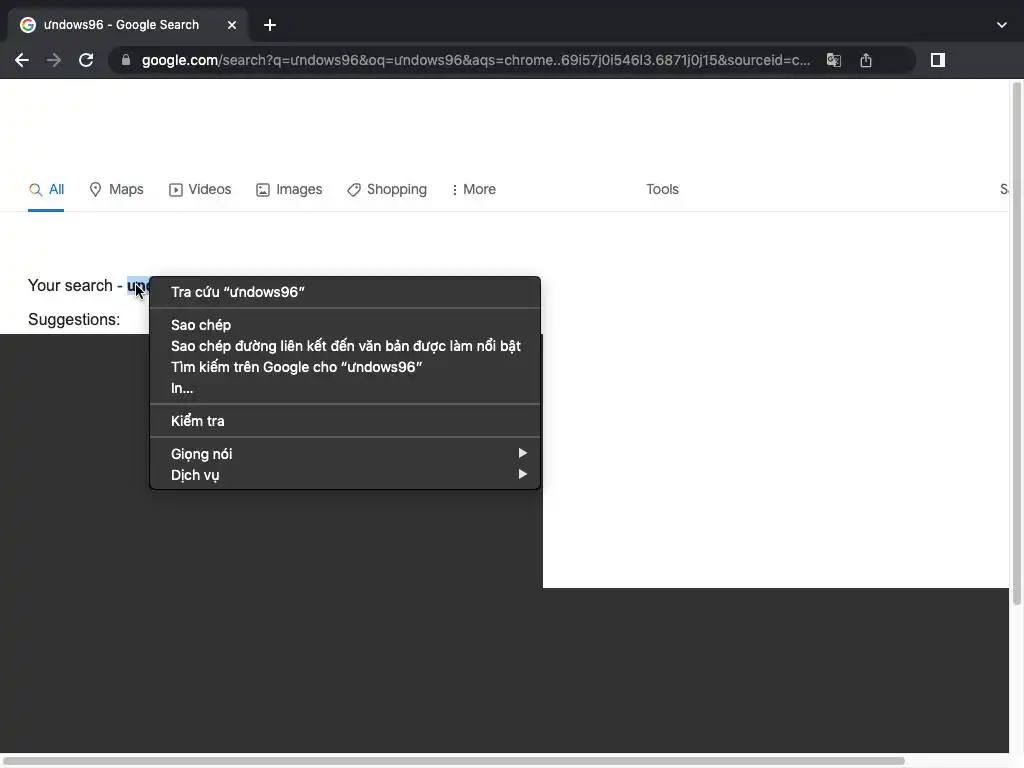Expand the Giọng nói submenu
The height and width of the screenshot is (768, 1024).
pos(345,453)
